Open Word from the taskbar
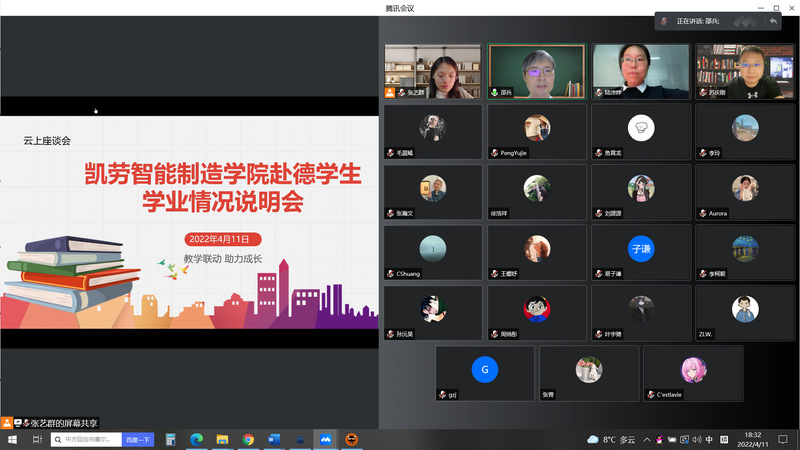Screen dimensions: 800x450 (273, 440)
